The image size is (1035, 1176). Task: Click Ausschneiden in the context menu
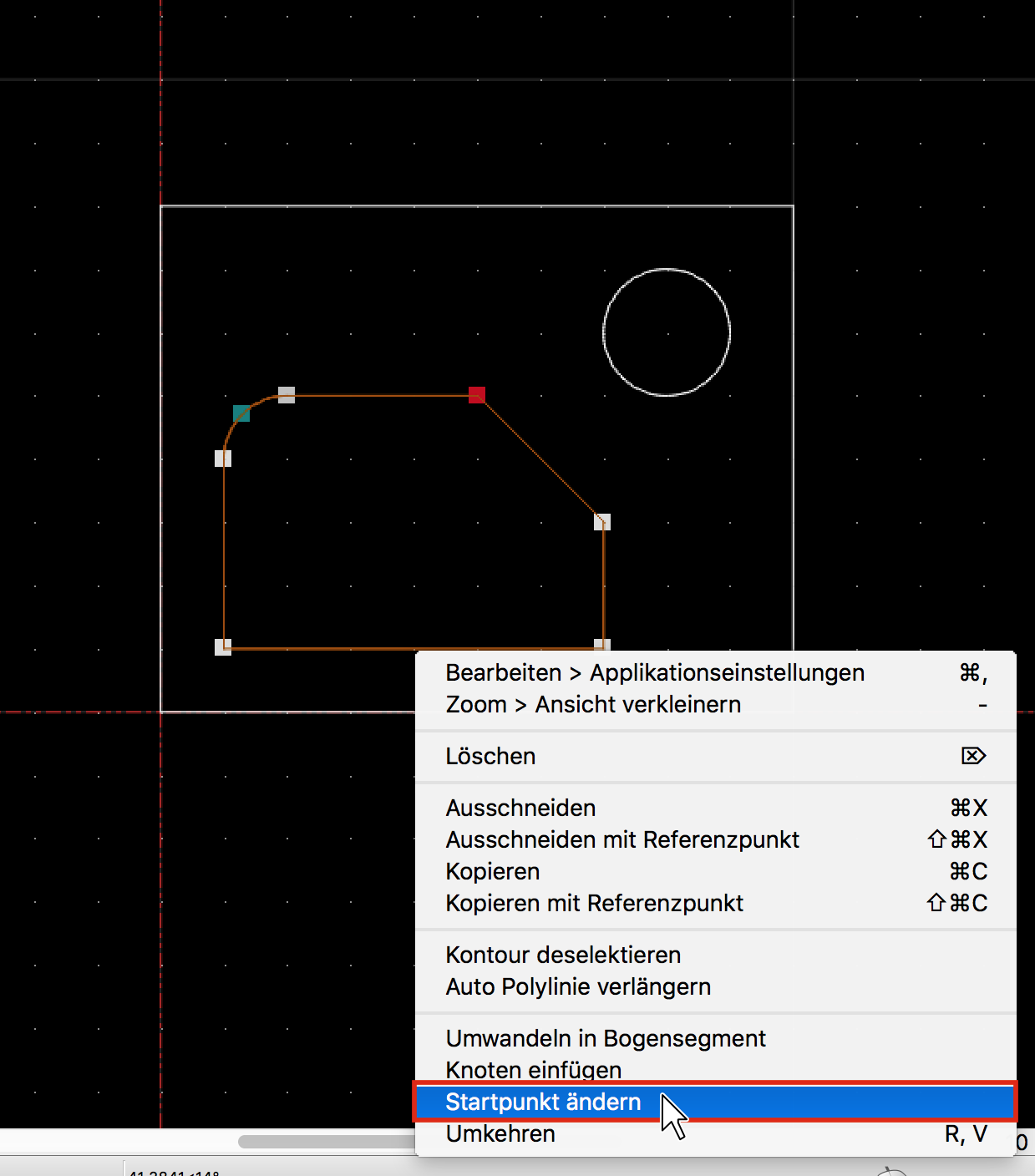coord(520,808)
